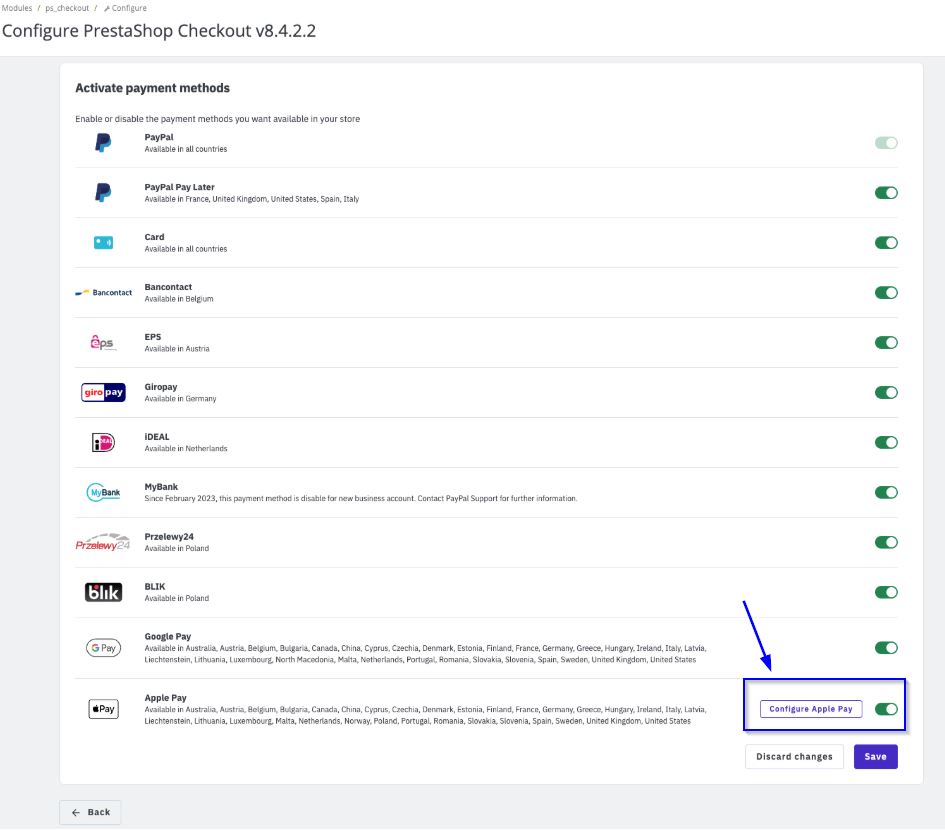Click the iDEAL logo icon
This screenshot has width=945, height=830.
[x=103, y=443]
